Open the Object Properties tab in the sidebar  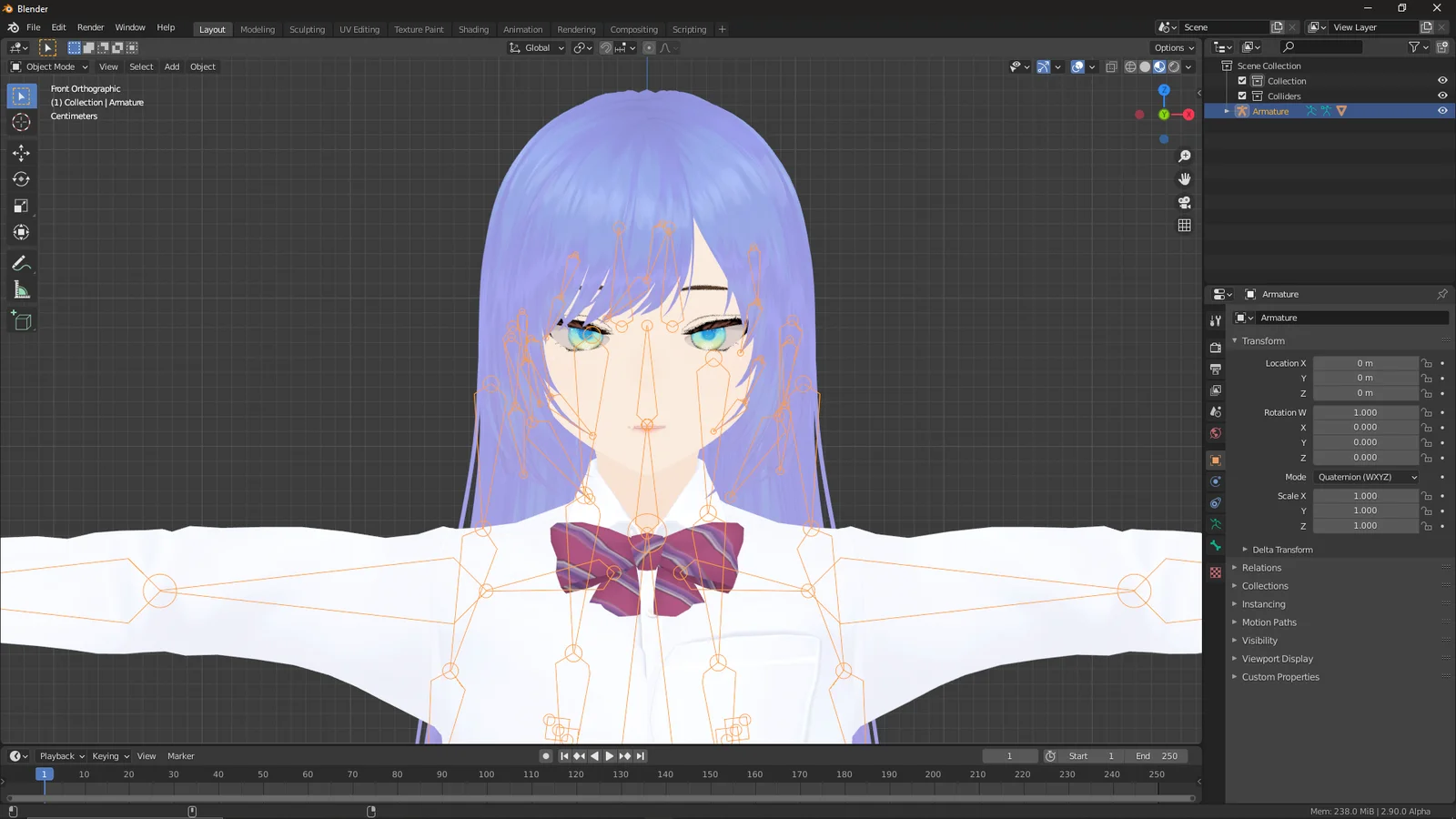1215,460
